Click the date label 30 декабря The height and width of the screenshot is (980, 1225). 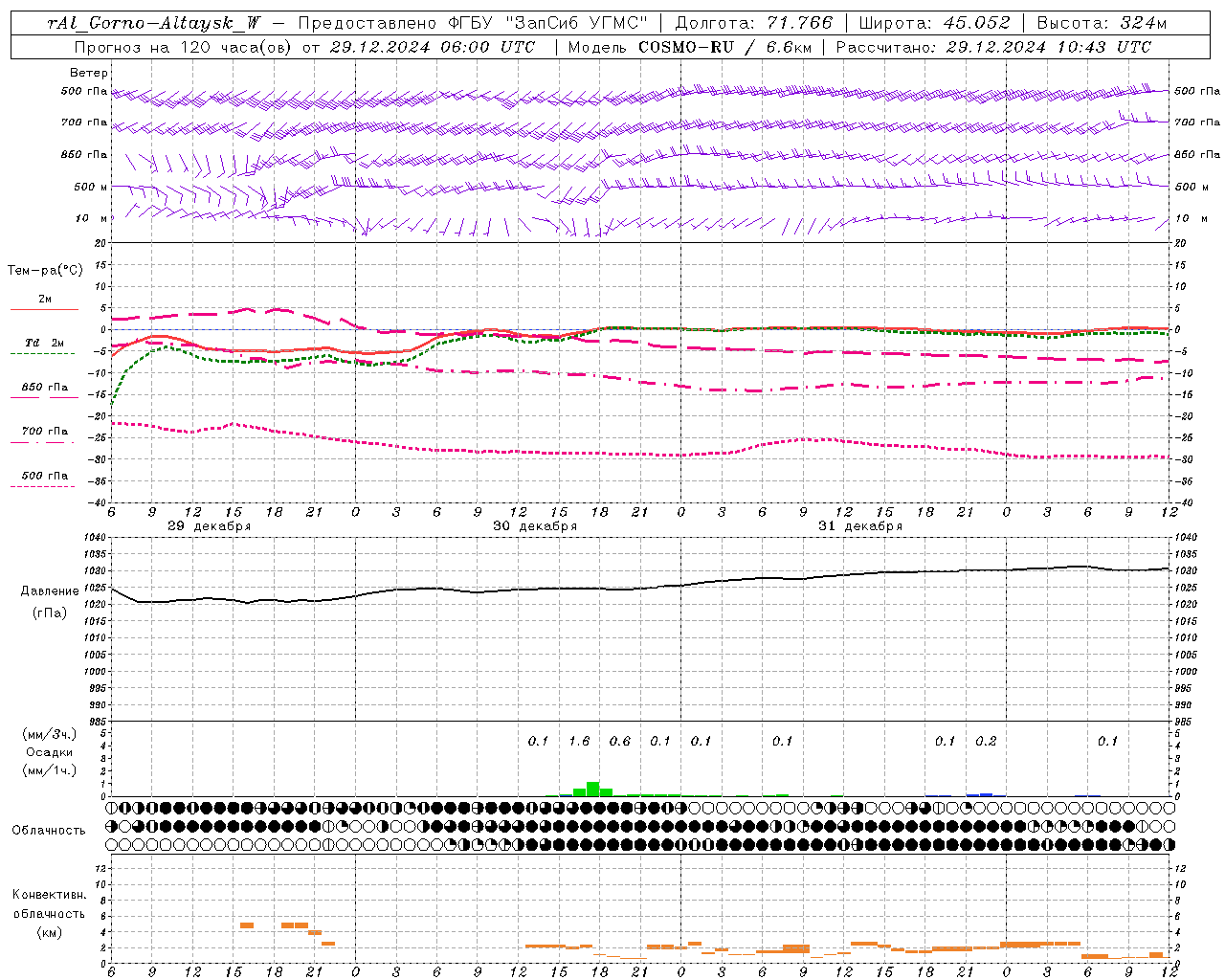point(535,526)
